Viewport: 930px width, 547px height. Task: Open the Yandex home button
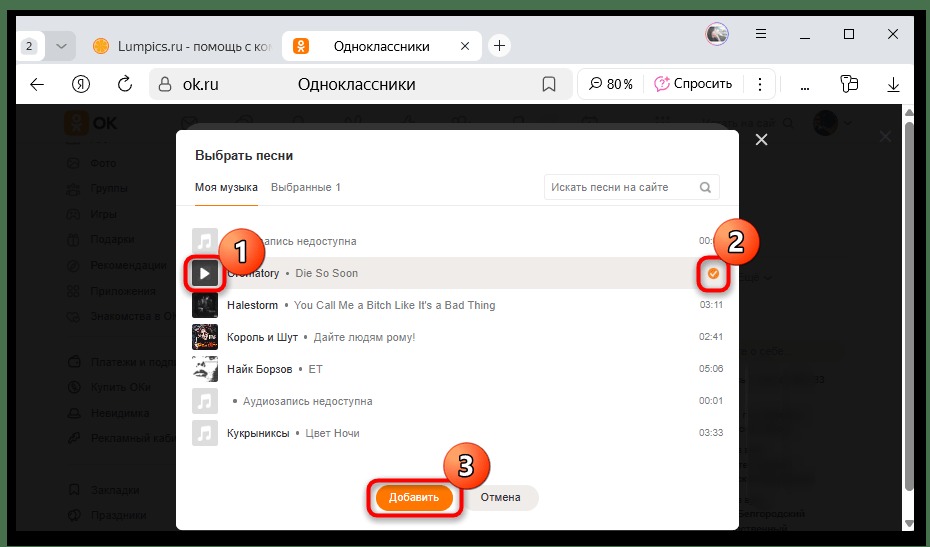click(81, 84)
